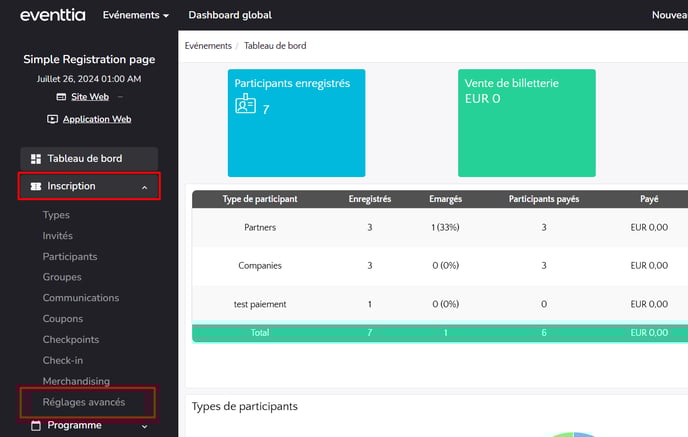Click the Vente de billetterie green card
The height and width of the screenshot is (437, 688).
(x=525, y=123)
